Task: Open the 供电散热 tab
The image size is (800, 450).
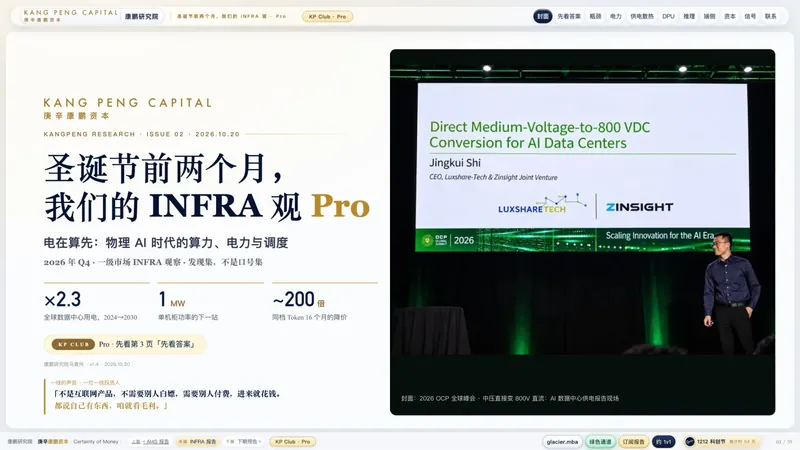Action: 642,16
